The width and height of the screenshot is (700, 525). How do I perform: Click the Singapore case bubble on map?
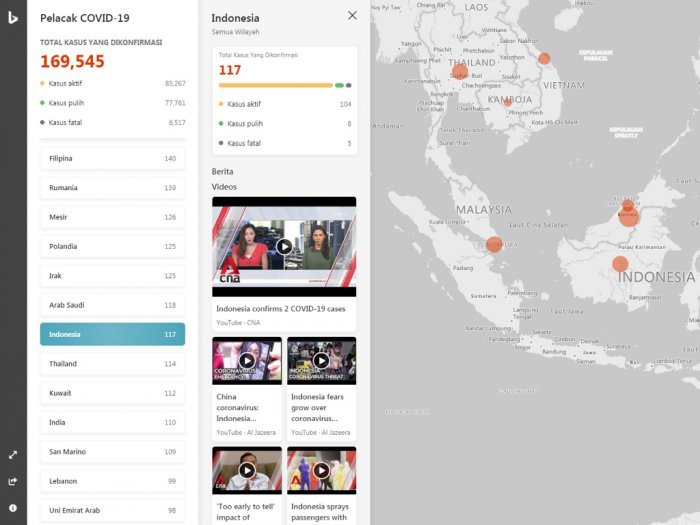tap(494, 245)
